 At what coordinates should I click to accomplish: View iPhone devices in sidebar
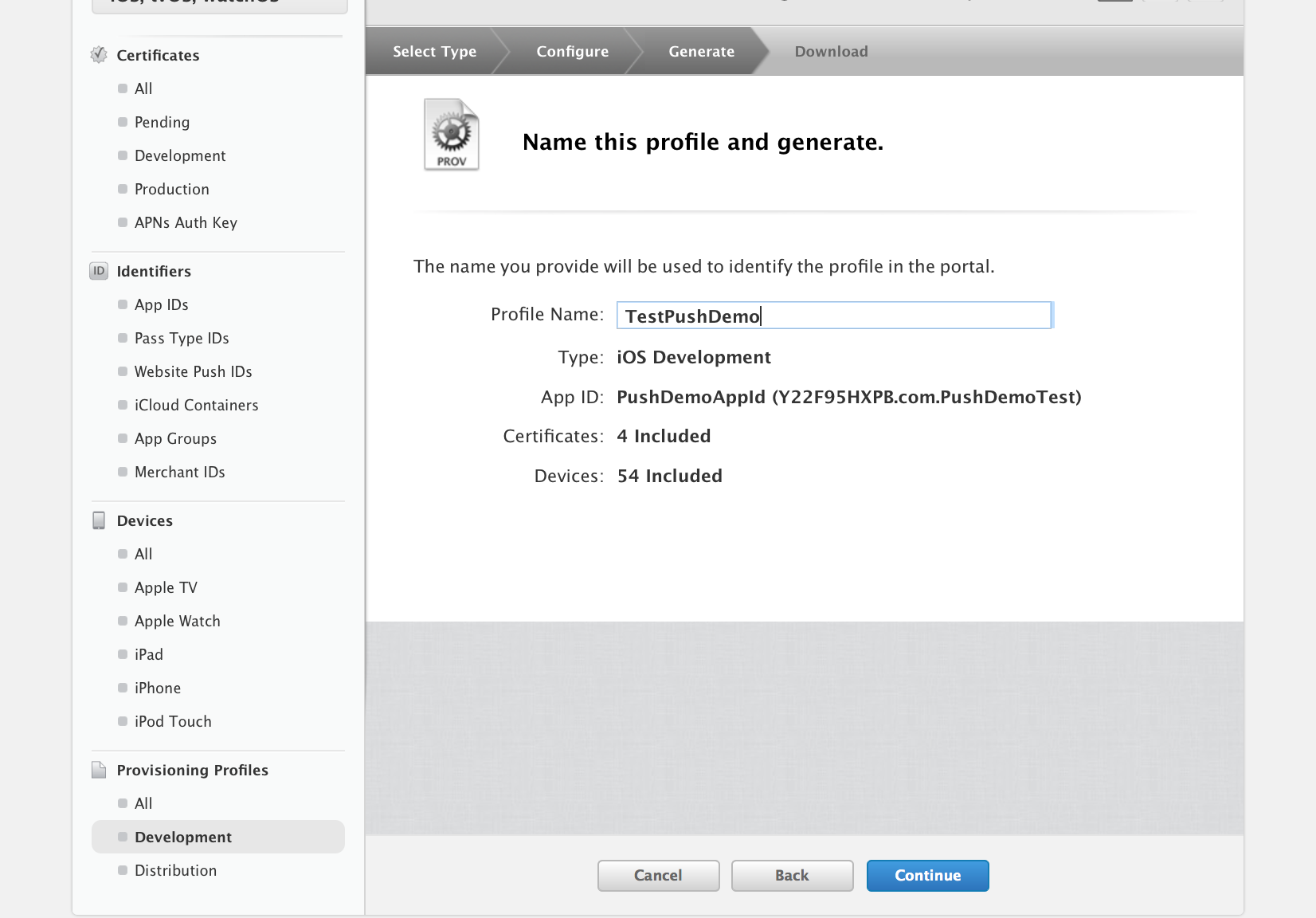point(157,688)
